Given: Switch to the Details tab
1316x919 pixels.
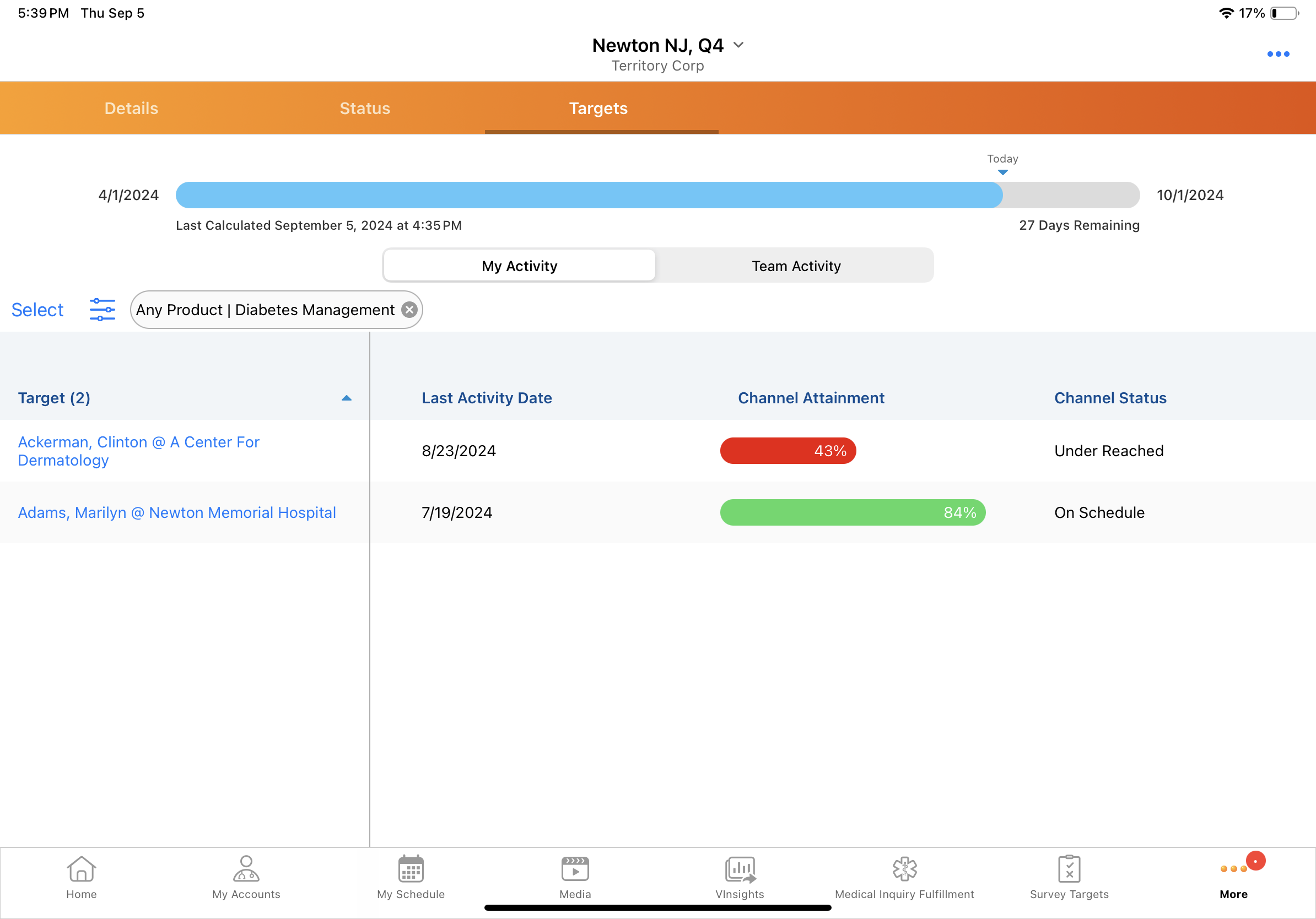Looking at the screenshot, I should point(131,109).
